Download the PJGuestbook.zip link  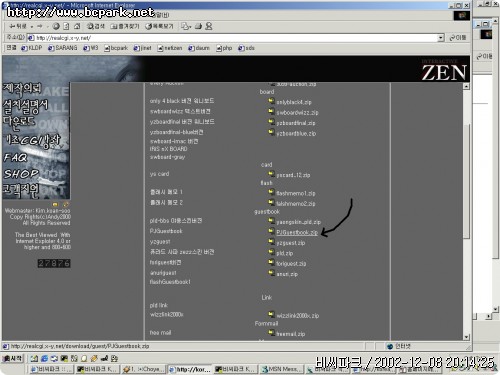(297, 232)
